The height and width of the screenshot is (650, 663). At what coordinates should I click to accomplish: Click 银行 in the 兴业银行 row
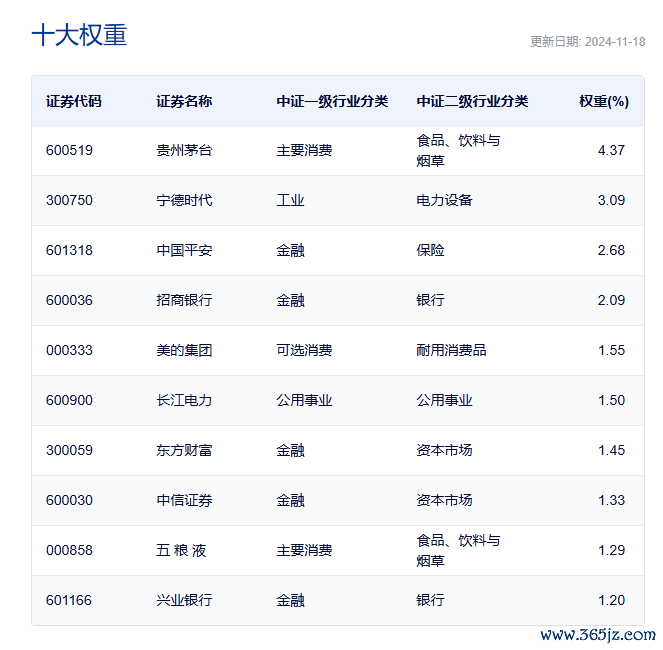pyautogui.click(x=430, y=600)
